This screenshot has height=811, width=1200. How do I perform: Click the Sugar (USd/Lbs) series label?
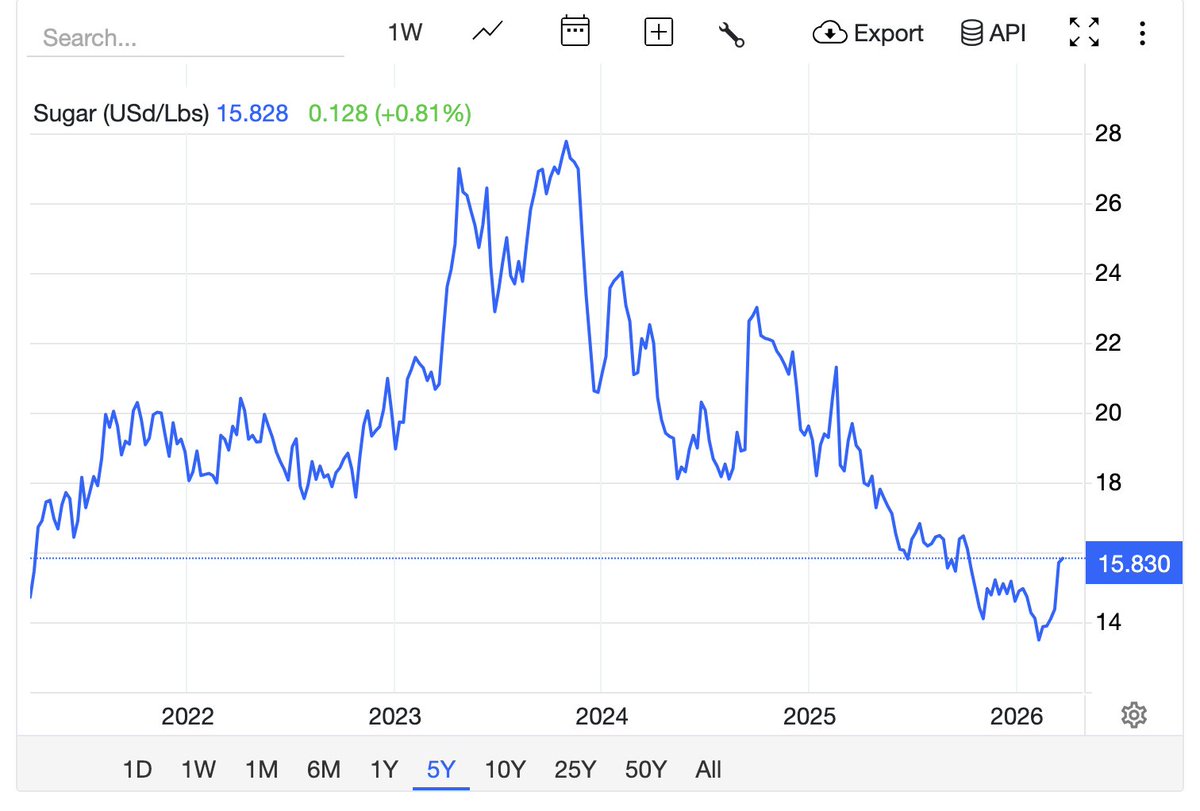tap(121, 114)
